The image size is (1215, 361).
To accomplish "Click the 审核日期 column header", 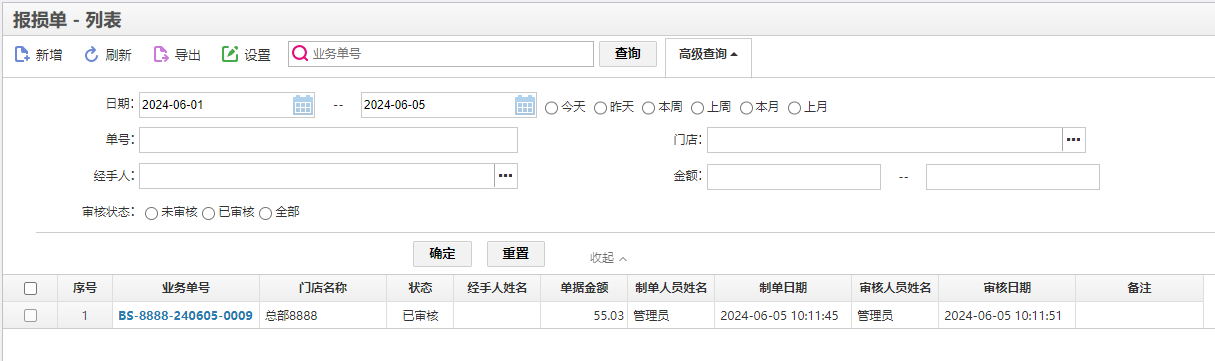I will 1007,288.
